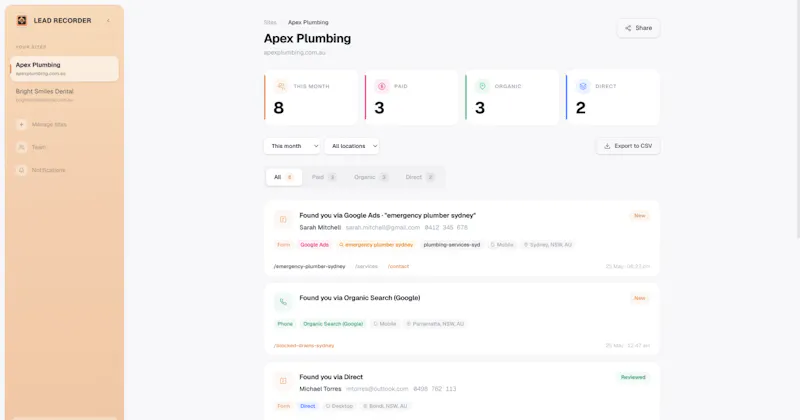The image size is (800, 420).
Task: Click the Direct layers icon
Action: pyautogui.click(x=583, y=86)
